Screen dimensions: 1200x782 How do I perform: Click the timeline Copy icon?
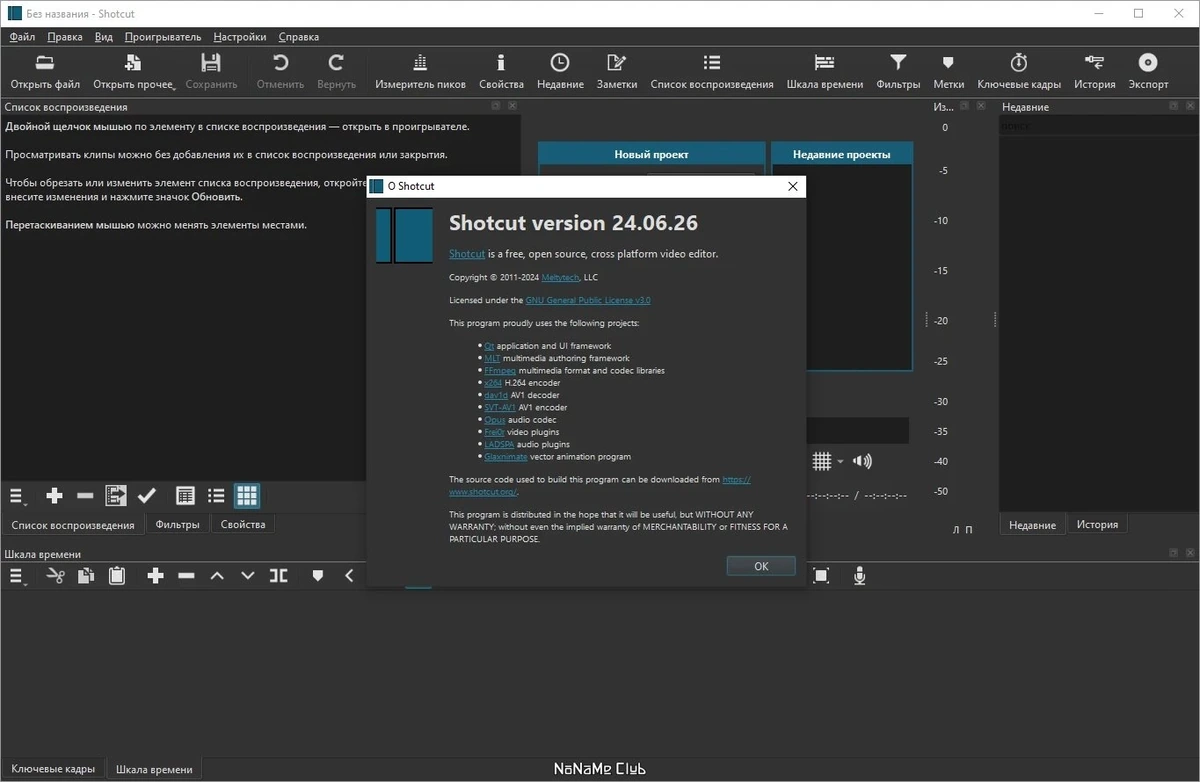pyautogui.click(x=86, y=575)
